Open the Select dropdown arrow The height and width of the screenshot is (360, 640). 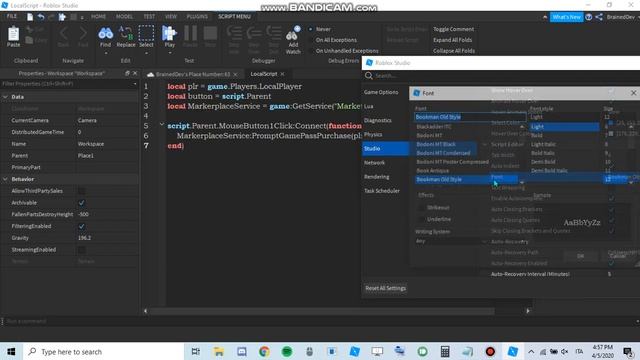click(146, 53)
